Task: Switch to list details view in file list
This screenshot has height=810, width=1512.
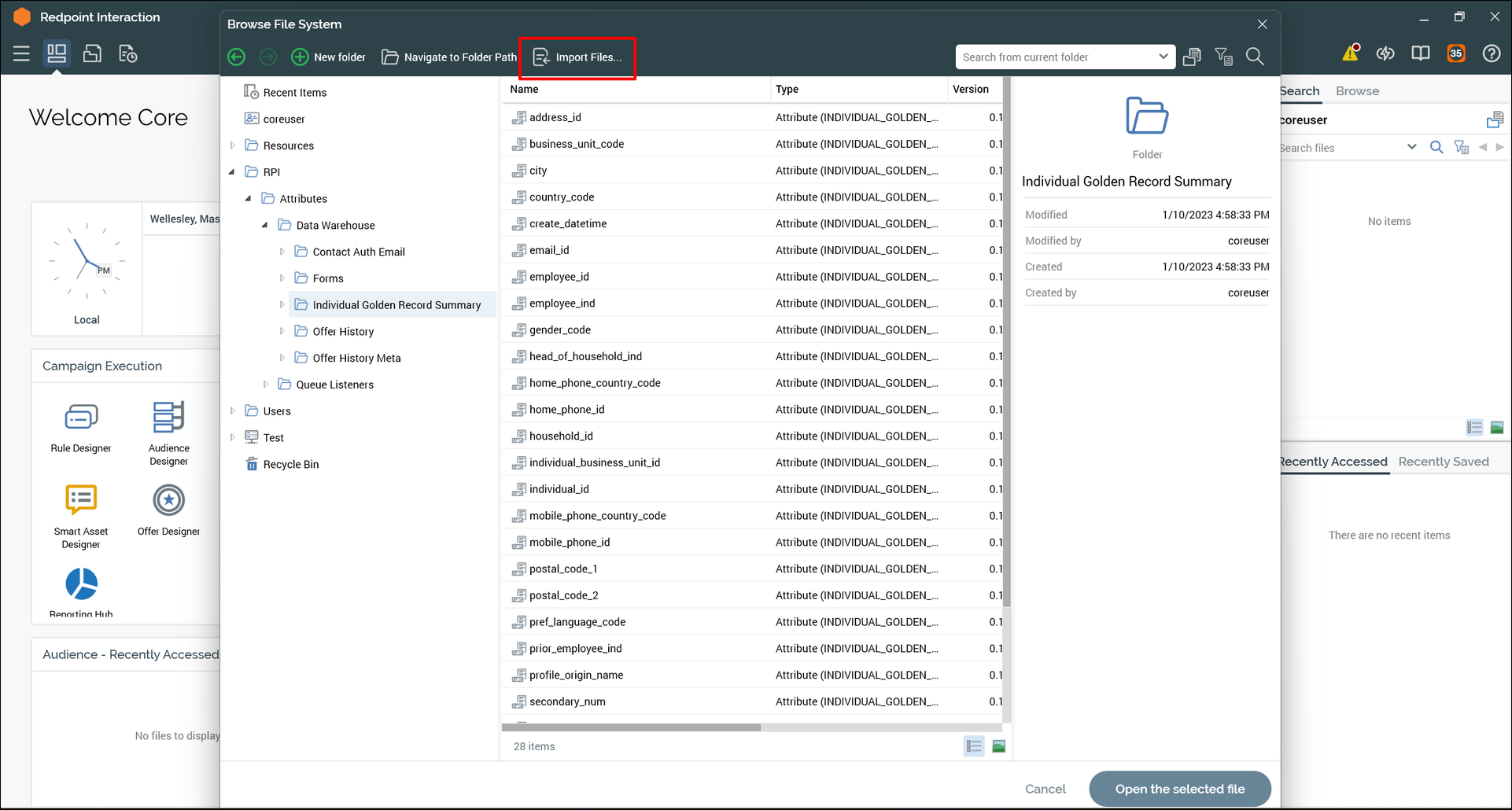Action: click(973, 746)
